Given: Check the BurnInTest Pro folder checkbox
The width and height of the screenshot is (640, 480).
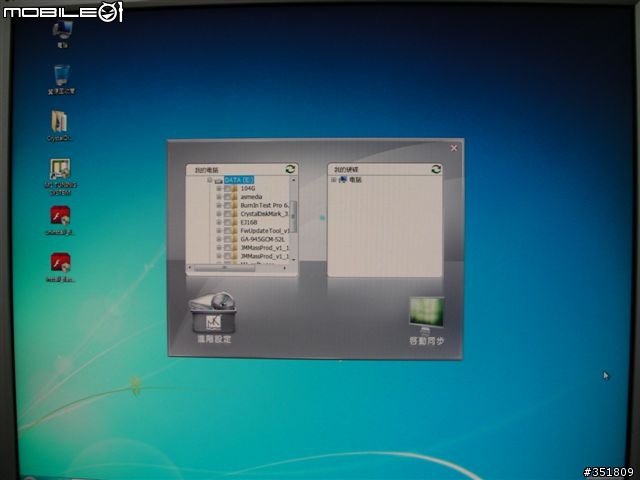Looking at the screenshot, I should coord(227,205).
